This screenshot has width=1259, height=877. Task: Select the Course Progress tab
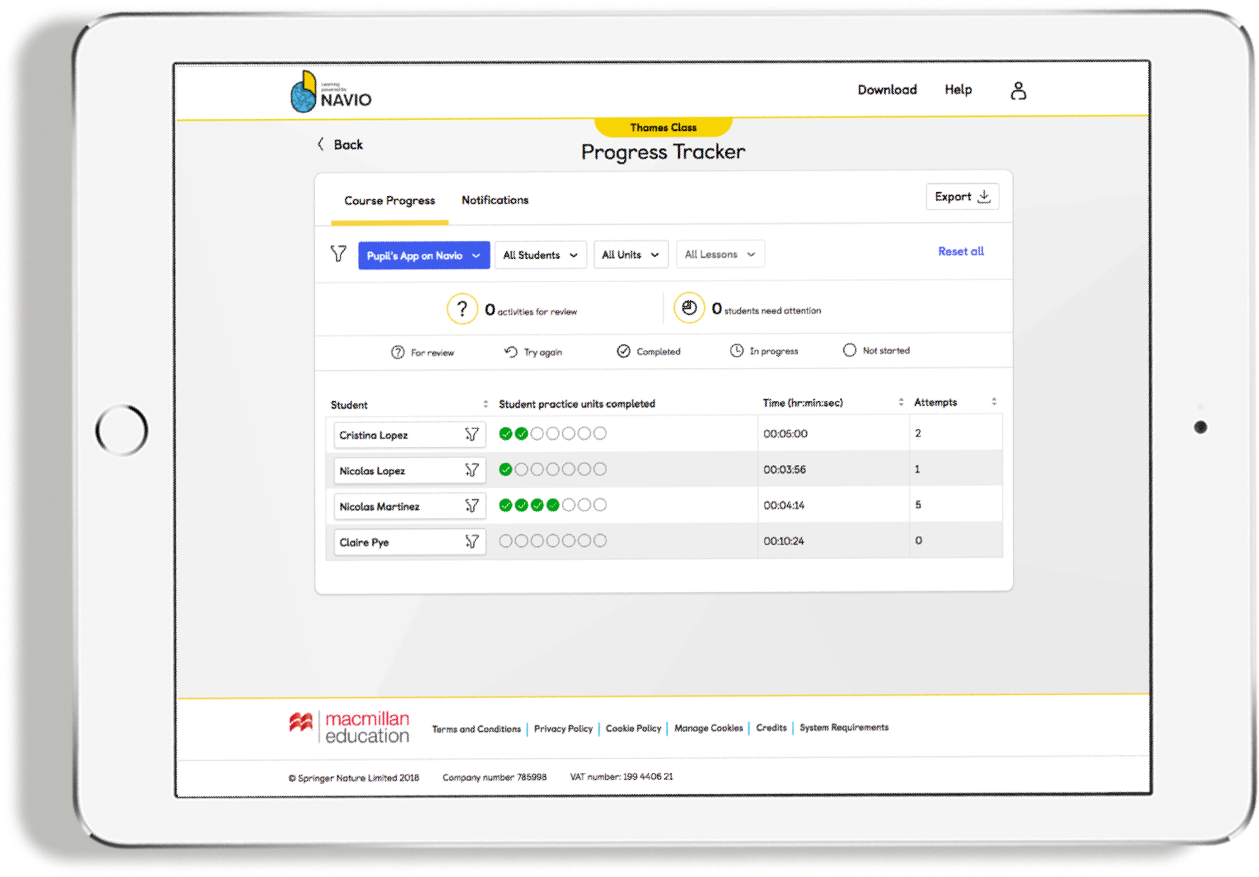(x=389, y=200)
